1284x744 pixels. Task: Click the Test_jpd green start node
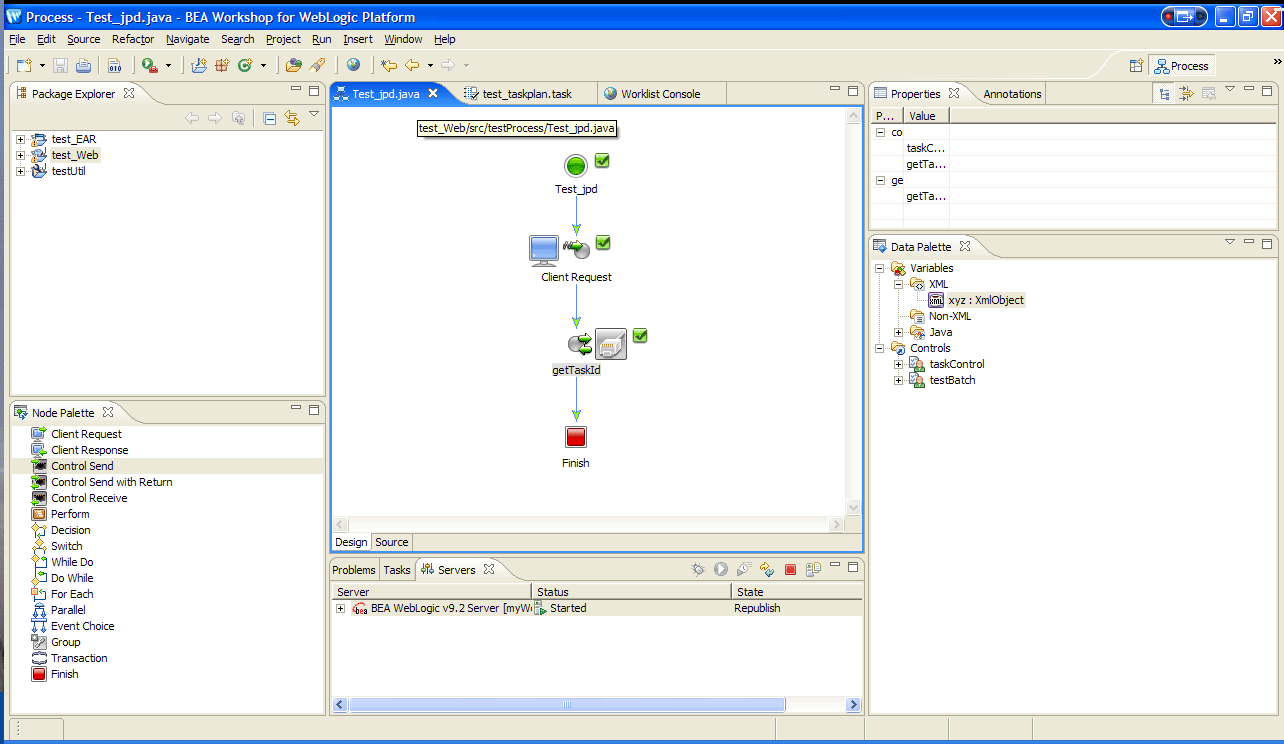click(x=575, y=166)
